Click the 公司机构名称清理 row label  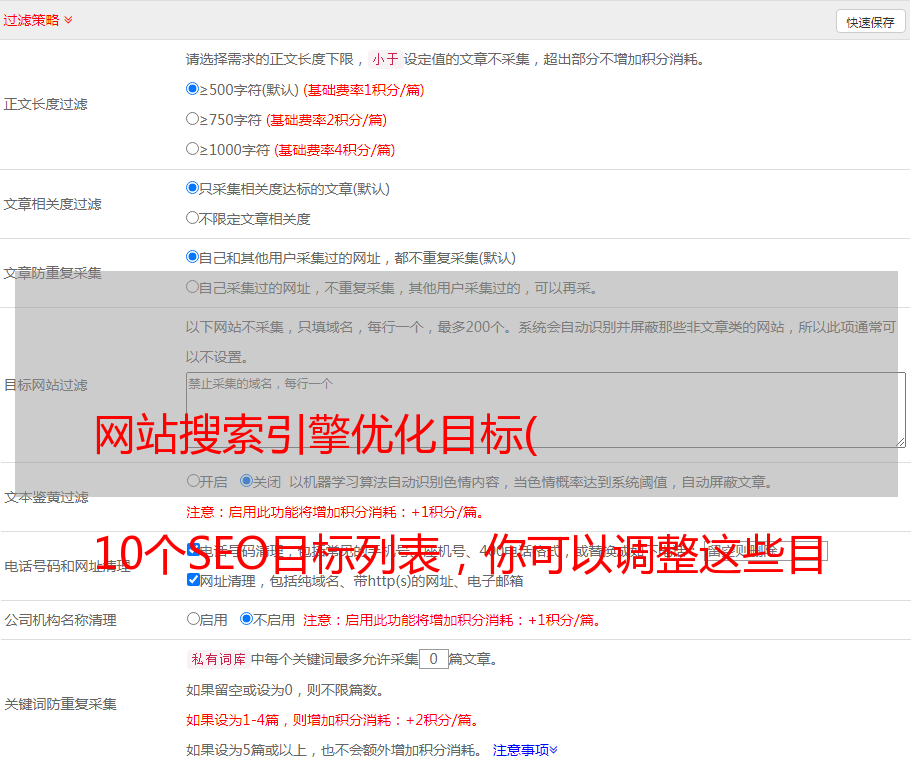pos(60,620)
